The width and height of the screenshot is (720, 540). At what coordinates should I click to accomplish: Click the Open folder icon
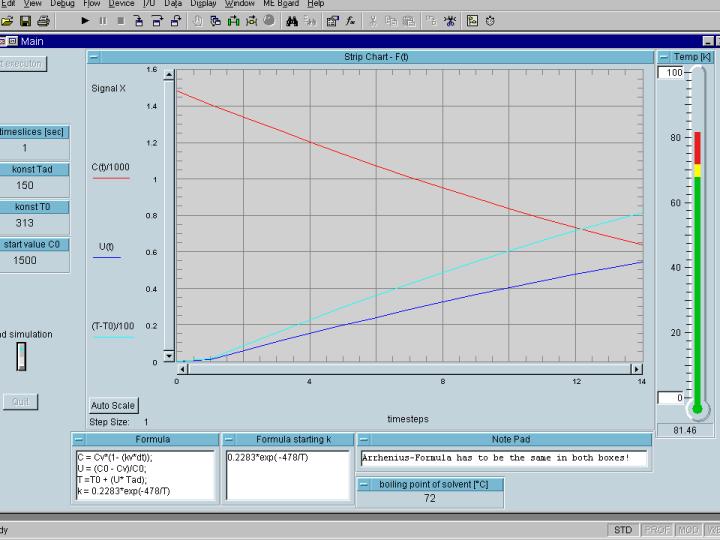pos(8,20)
